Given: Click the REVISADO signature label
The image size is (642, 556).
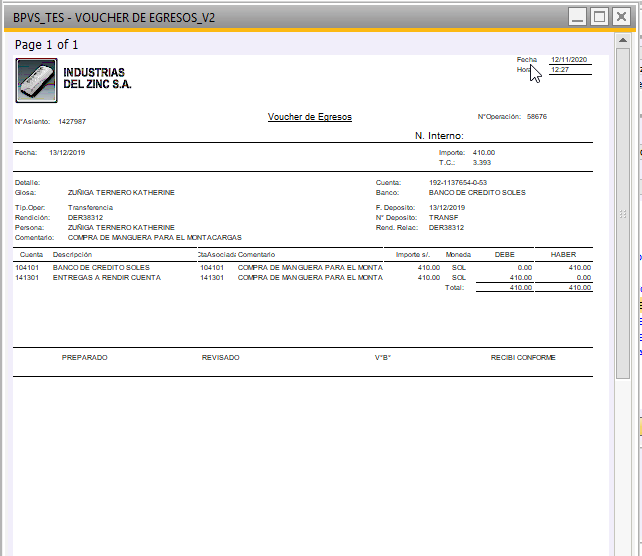Looking at the screenshot, I should 220,358.
